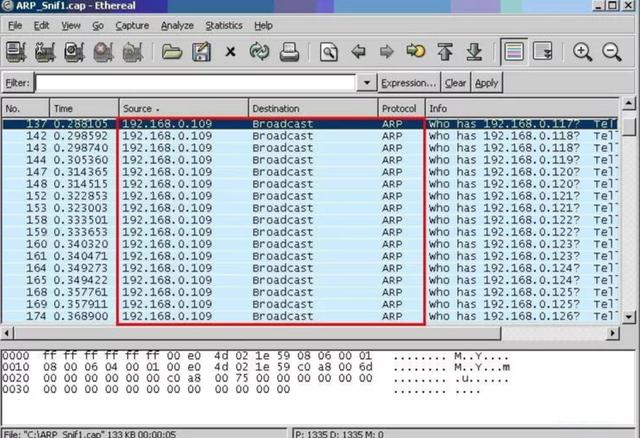This screenshot has height=438, width=640.
Task: Open a capture file folder icon
Action: point(172,52)
